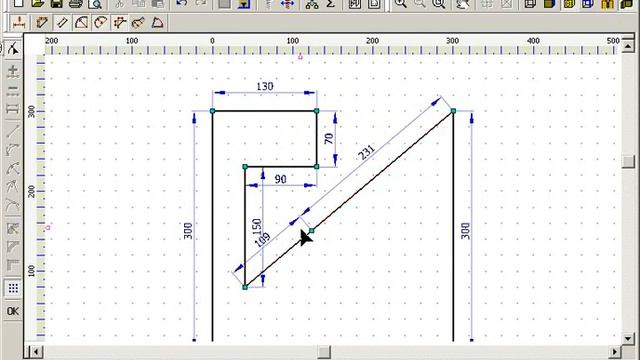The image size is (640, 360).
Task: Select the 130 dimension label
Action: (264, 87)
